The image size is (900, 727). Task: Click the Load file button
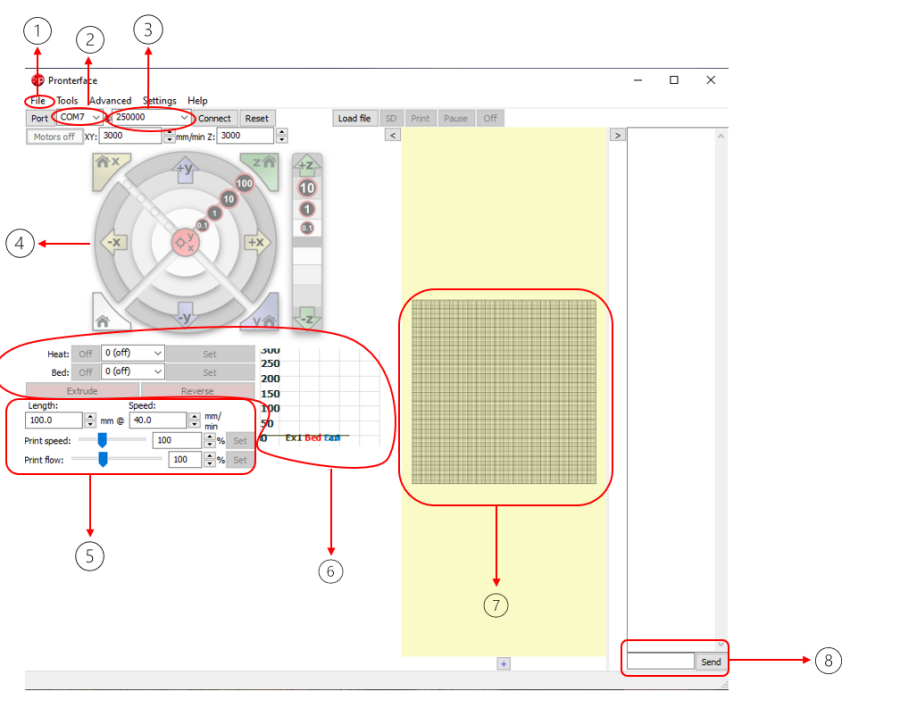pyautogui.click(x=354, y=118)
